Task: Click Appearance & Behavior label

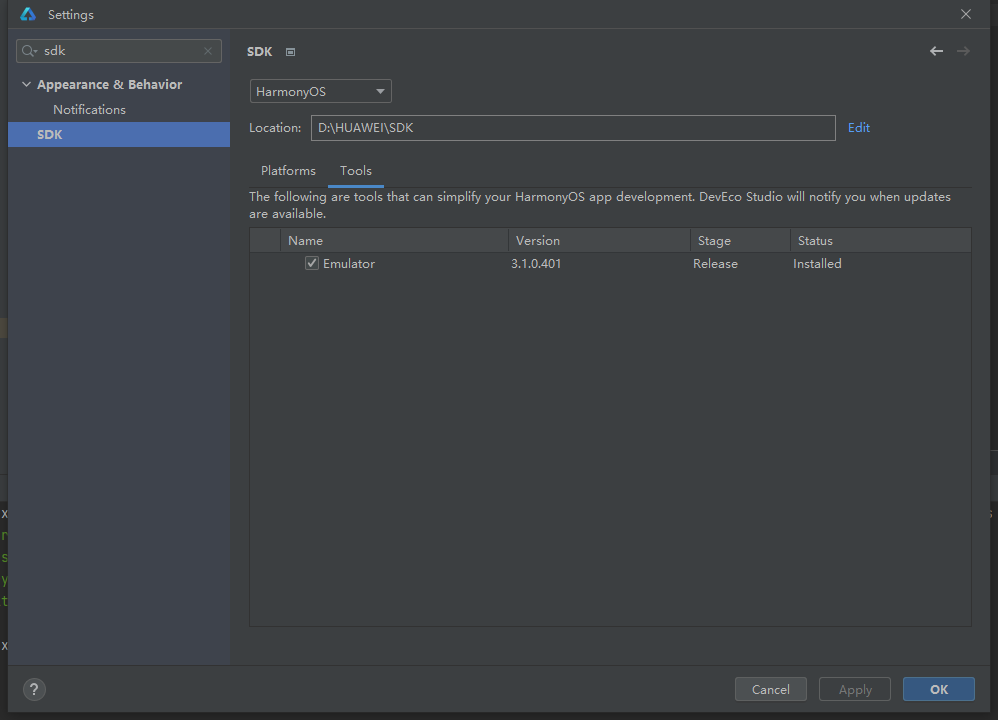Action: [109, 85]
